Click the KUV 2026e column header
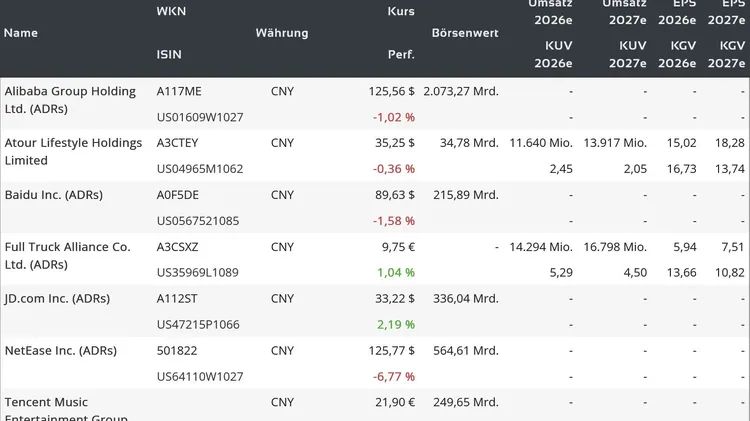The width and height of the screenshot is (750, 421). 553,55
